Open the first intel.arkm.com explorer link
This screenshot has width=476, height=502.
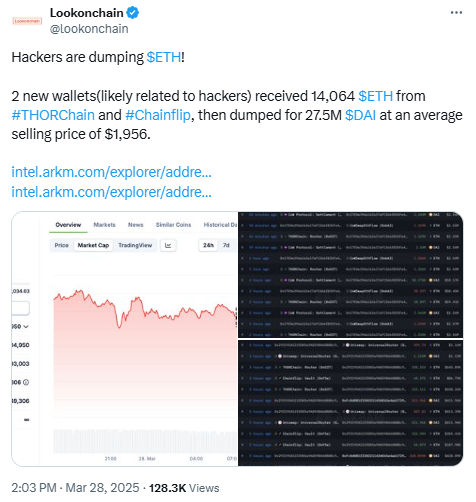pyautogui.click(x=111, y=172)
